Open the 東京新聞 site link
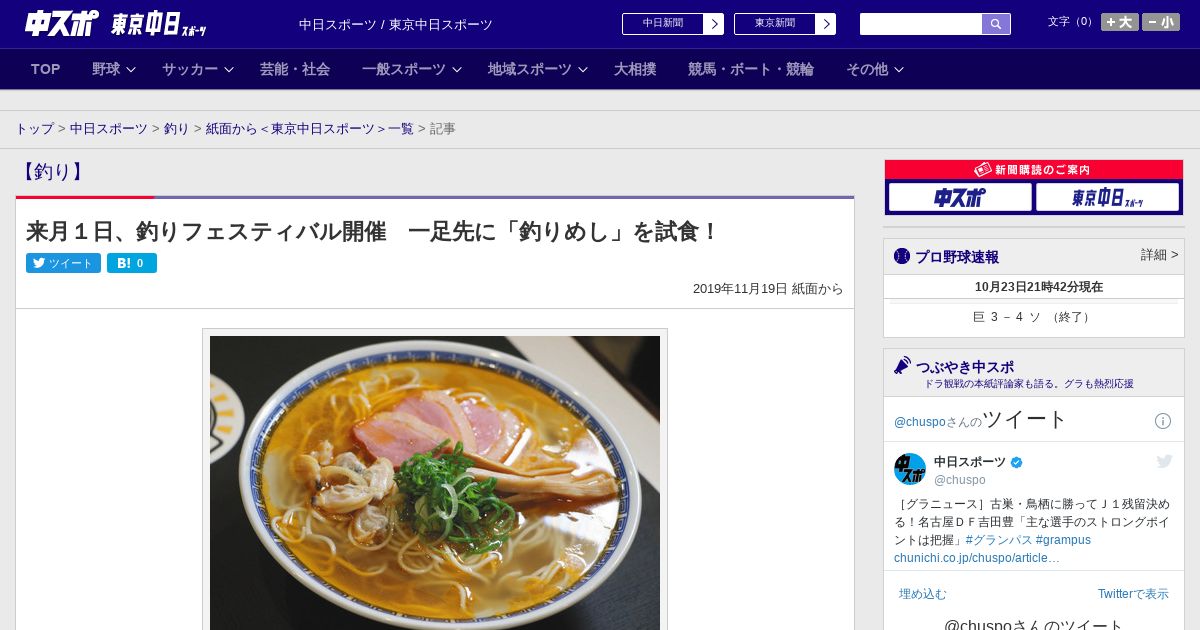 [x=775, y=24]
